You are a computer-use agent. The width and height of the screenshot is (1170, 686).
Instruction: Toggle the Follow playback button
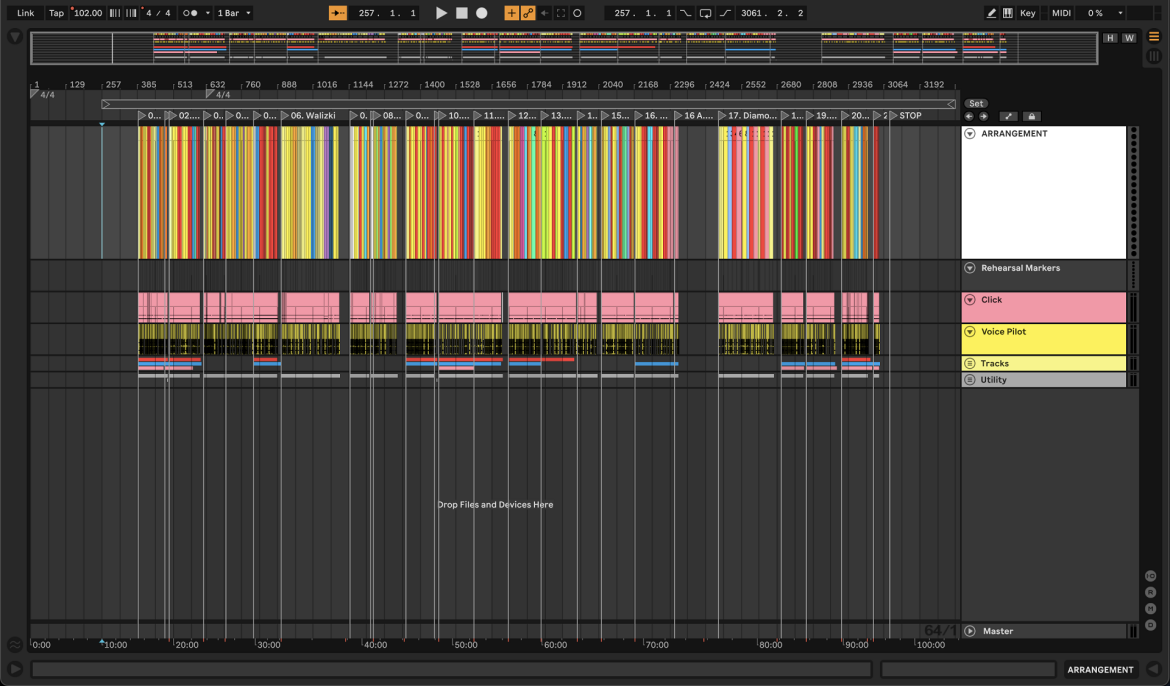click(337, 13)
